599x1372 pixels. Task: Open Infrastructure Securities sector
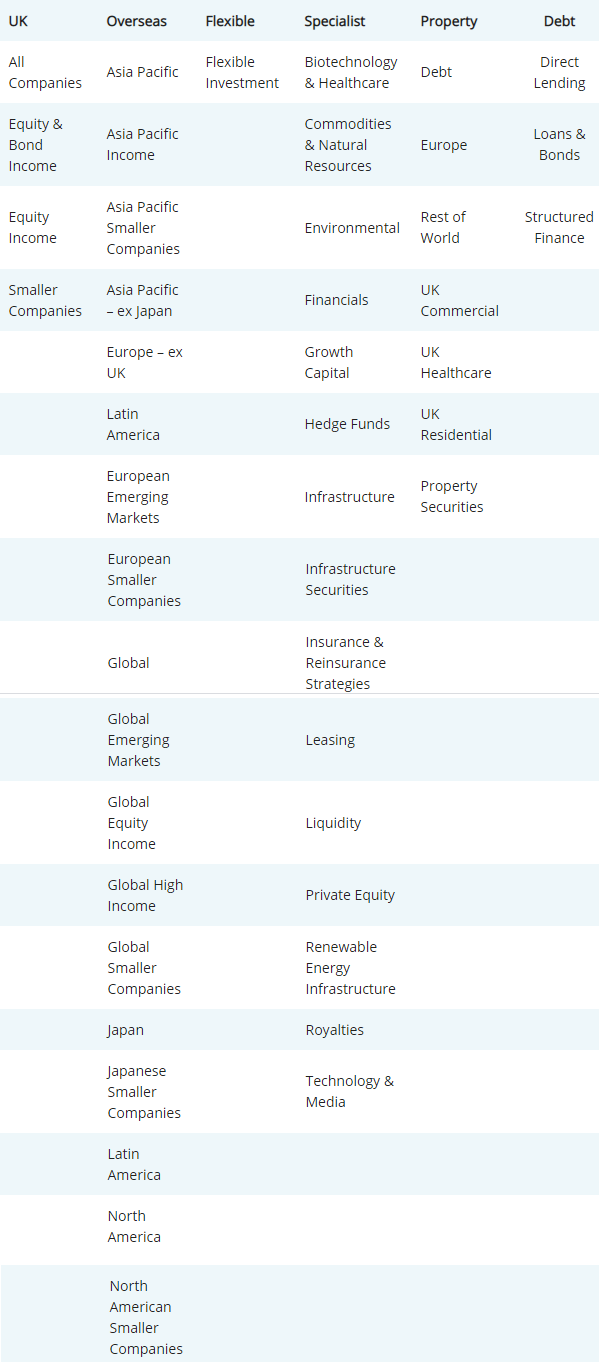350,579
